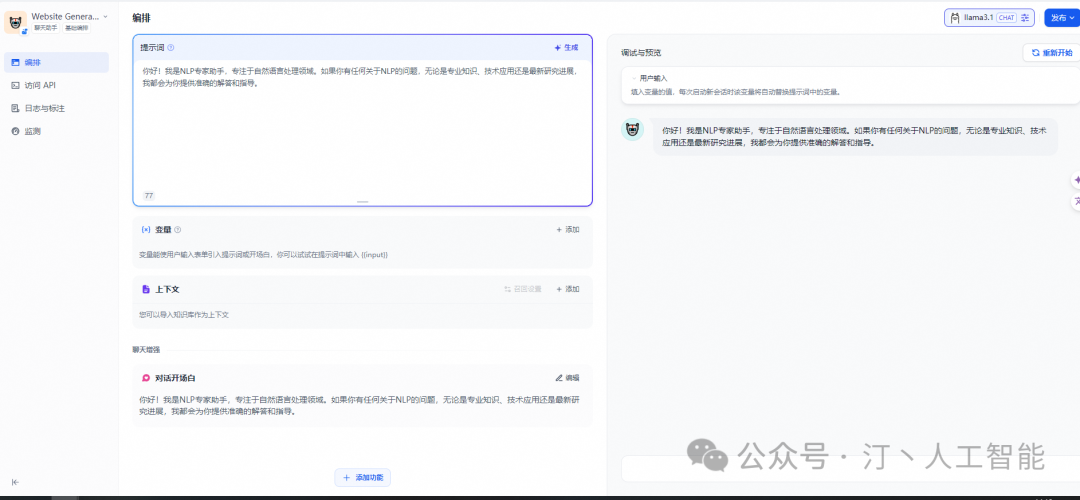Click the 聊天增强 section label

click(x=146, y=350)
